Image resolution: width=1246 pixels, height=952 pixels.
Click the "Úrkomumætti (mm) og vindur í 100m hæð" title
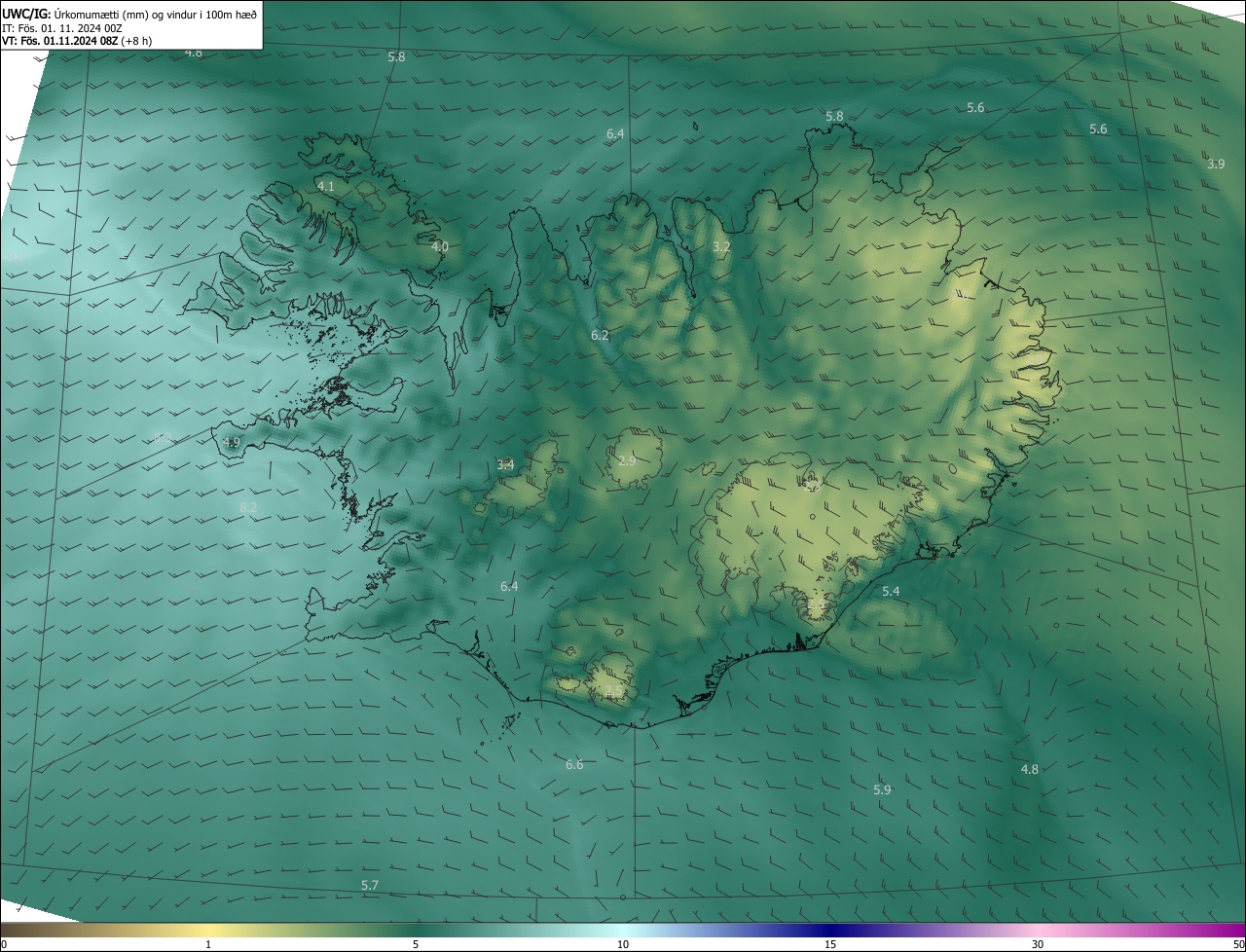(156, 13)
